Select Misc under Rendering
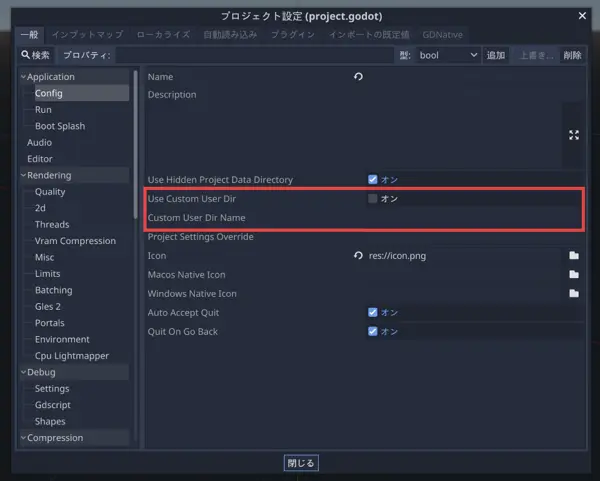Viewport: 600px width, 481px height. click(44, 257)
